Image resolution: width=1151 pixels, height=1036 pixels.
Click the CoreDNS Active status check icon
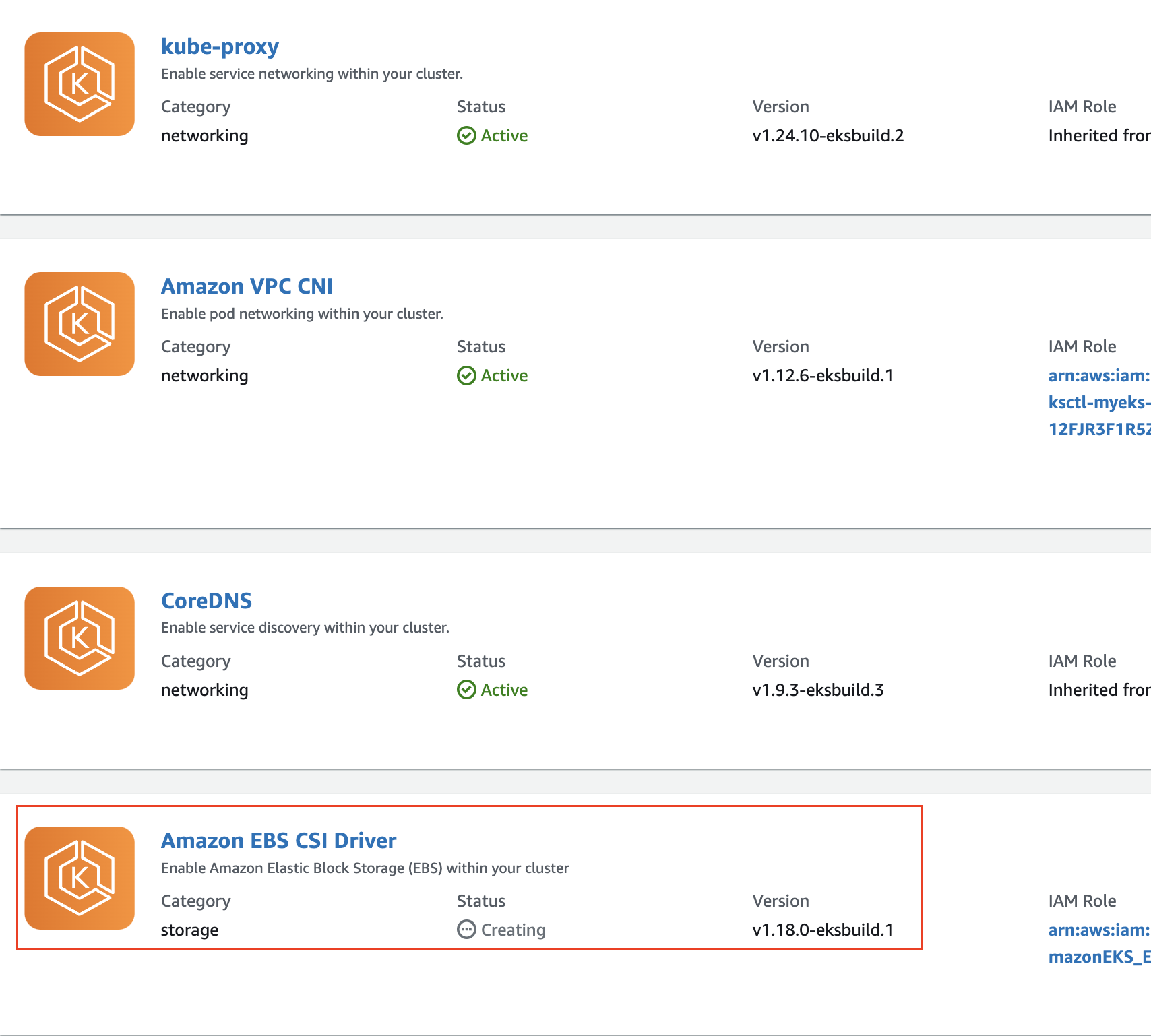466,690
